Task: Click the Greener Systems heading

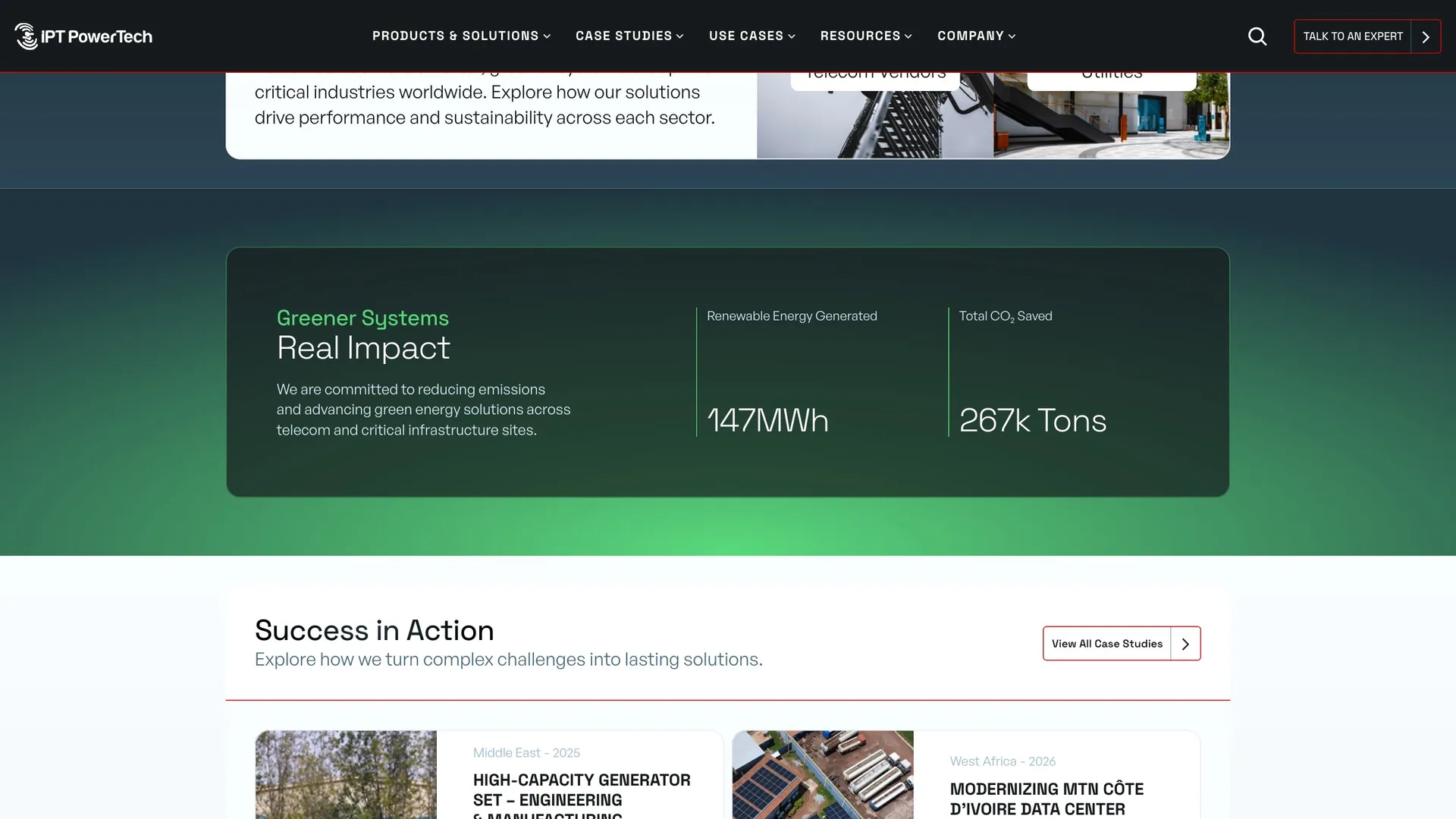Action: (362, 318)
